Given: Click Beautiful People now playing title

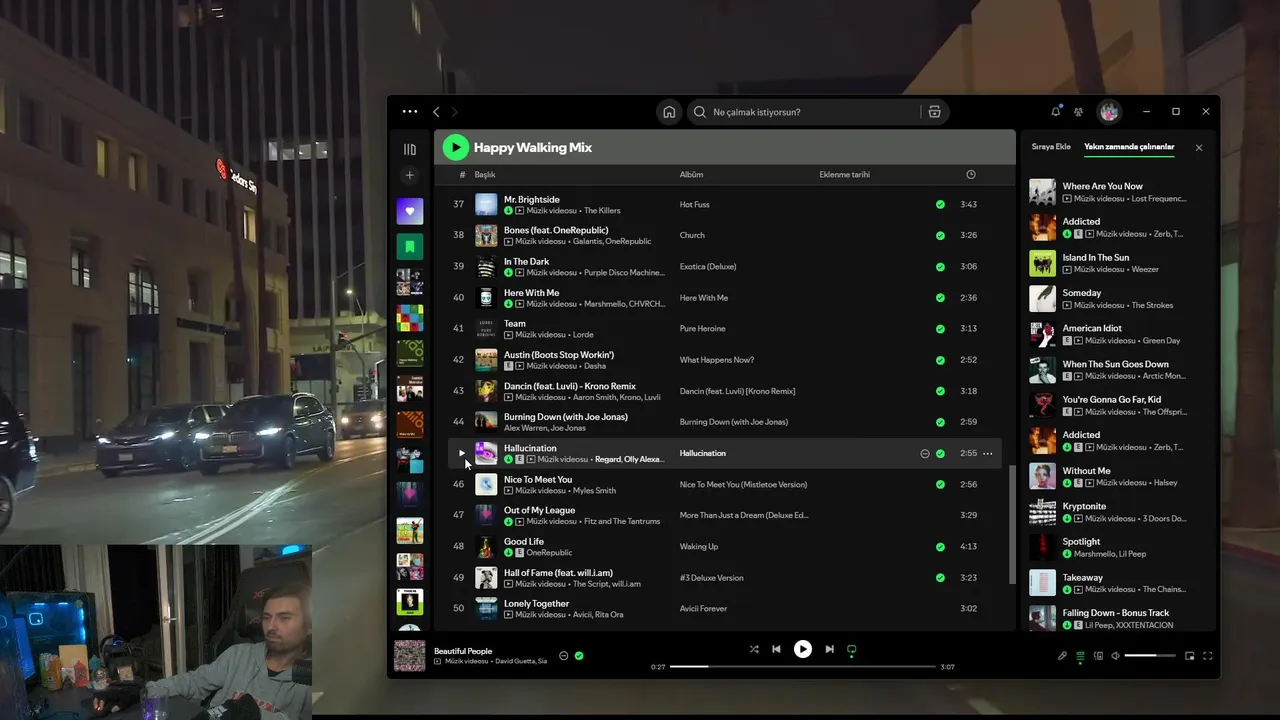Looking at the screenshot, I should 463,651.
